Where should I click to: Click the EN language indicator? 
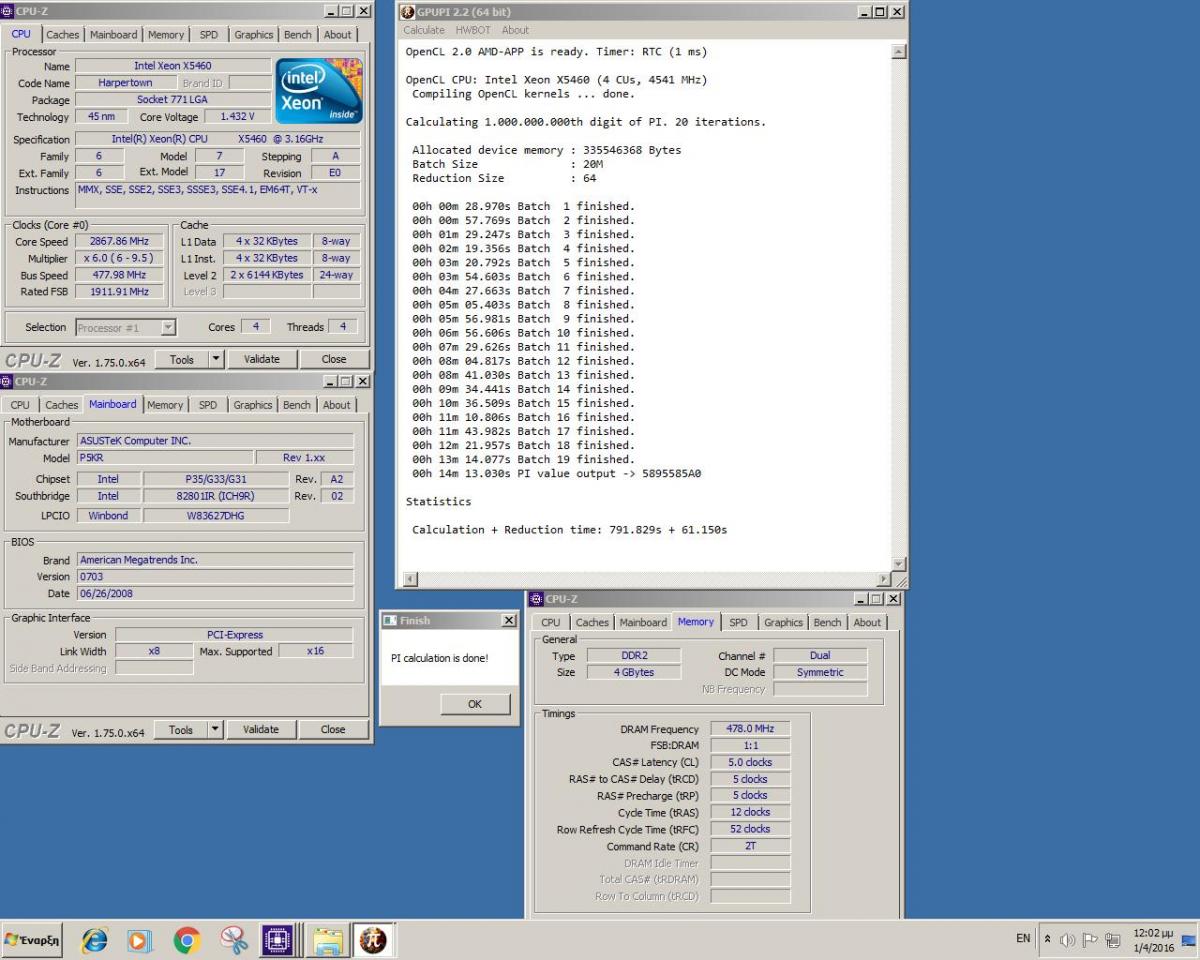click(x=1023, y=938)
